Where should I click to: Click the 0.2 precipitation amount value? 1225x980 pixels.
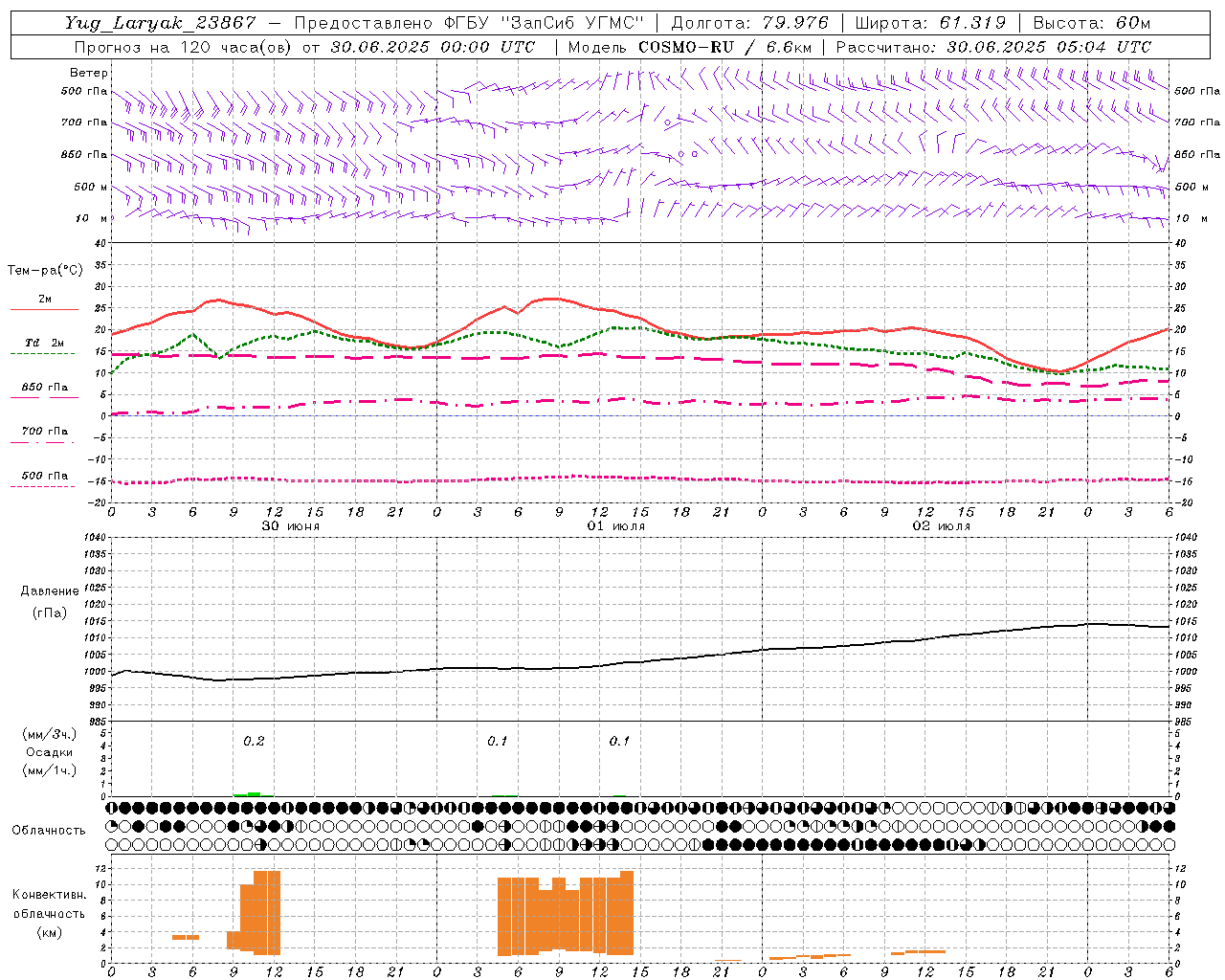pos(254,741)
